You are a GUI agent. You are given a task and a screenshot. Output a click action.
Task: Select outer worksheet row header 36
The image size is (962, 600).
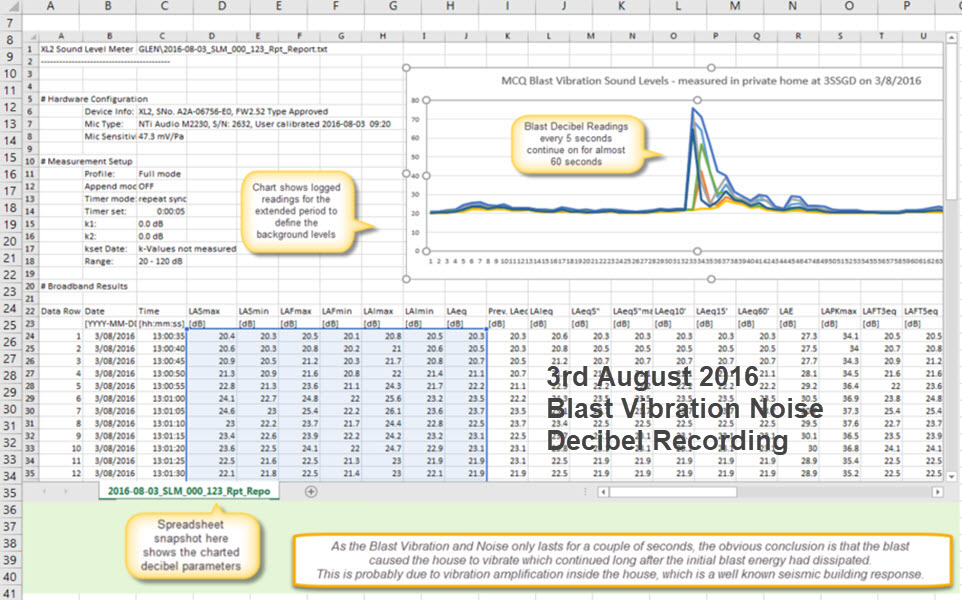pyautogui.click(x=10, y=510)
